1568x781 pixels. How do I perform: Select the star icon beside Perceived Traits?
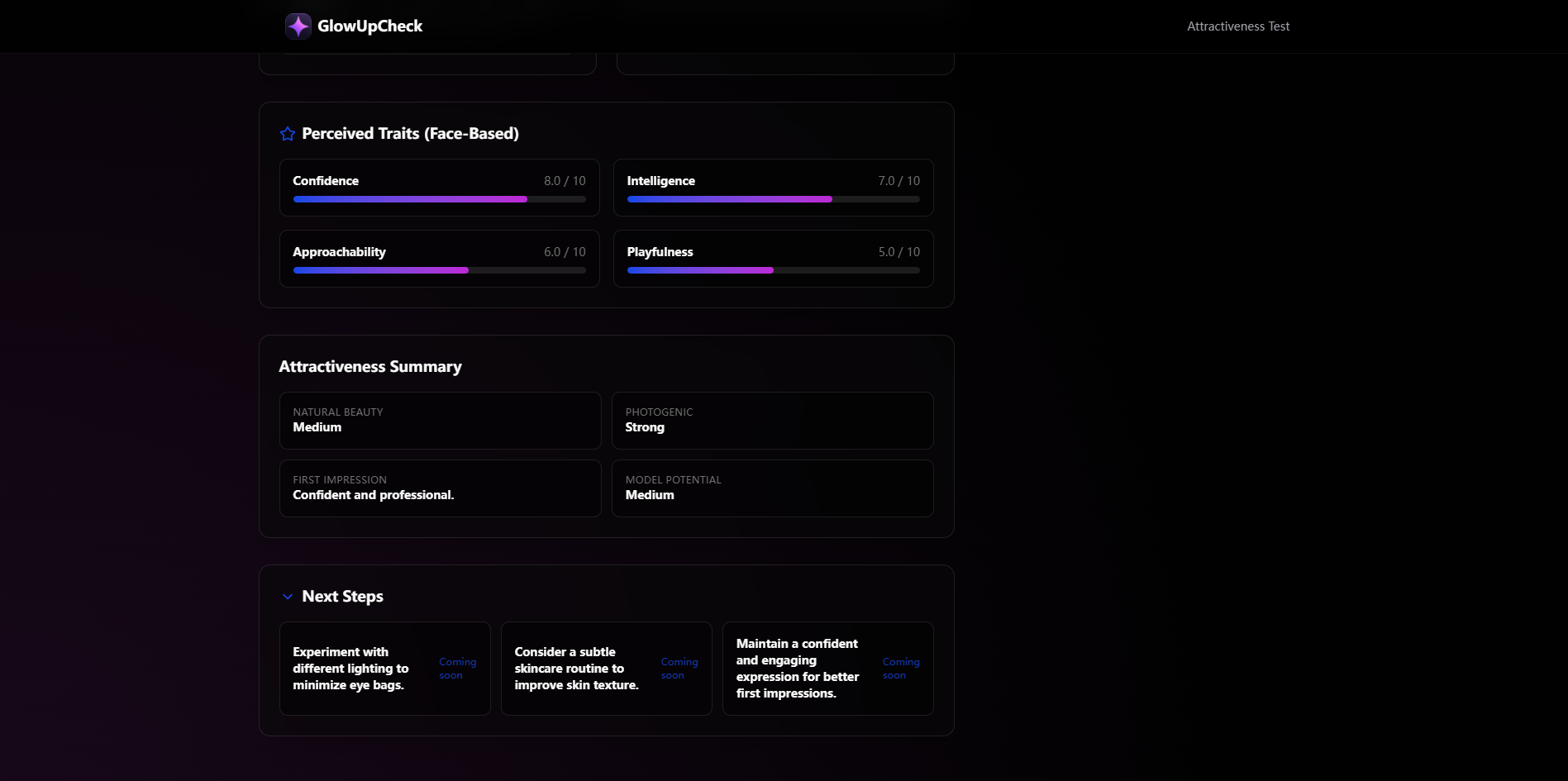[x=287, y=133]
